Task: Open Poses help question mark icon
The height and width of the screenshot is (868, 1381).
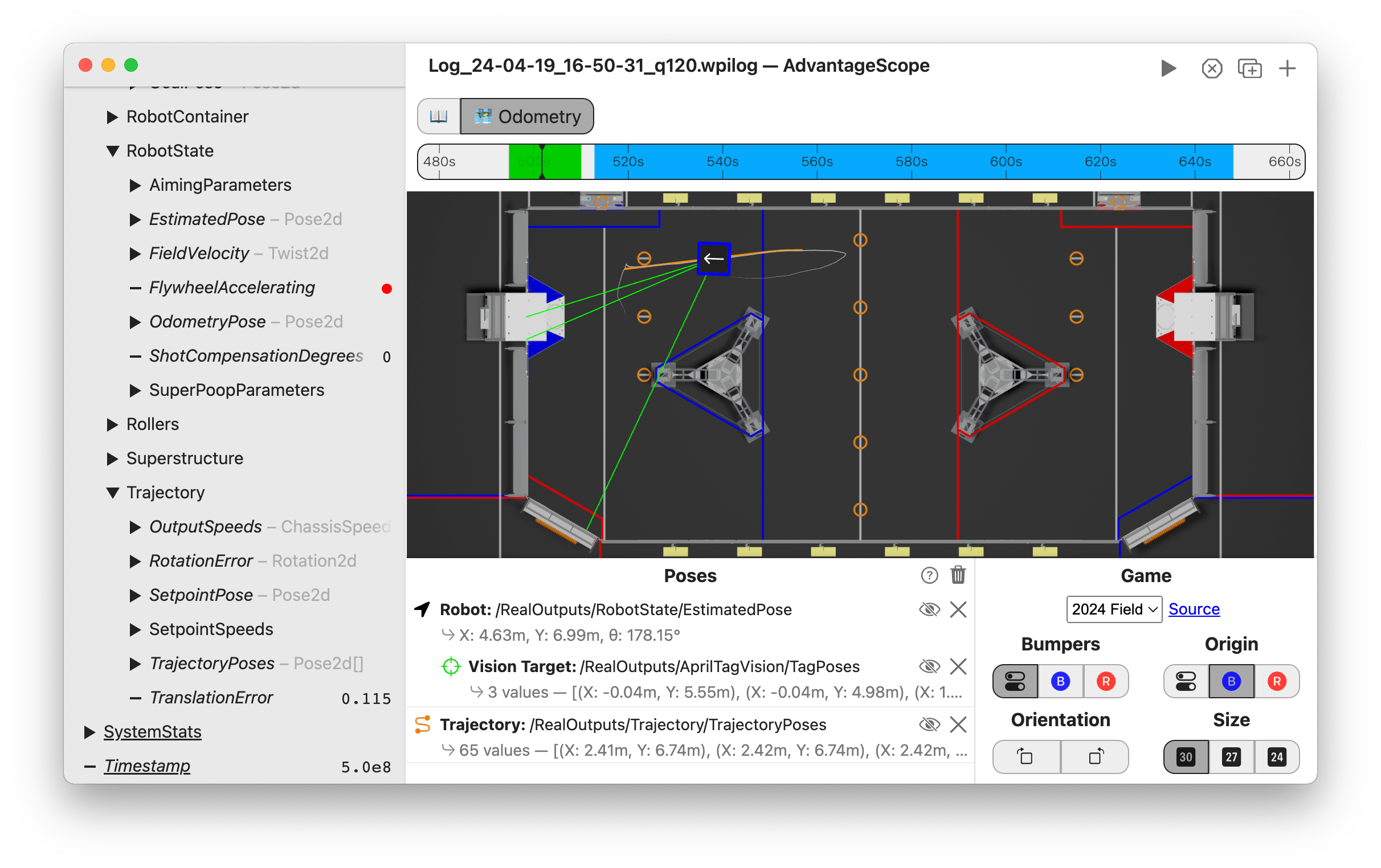Action: coord(929,576)
